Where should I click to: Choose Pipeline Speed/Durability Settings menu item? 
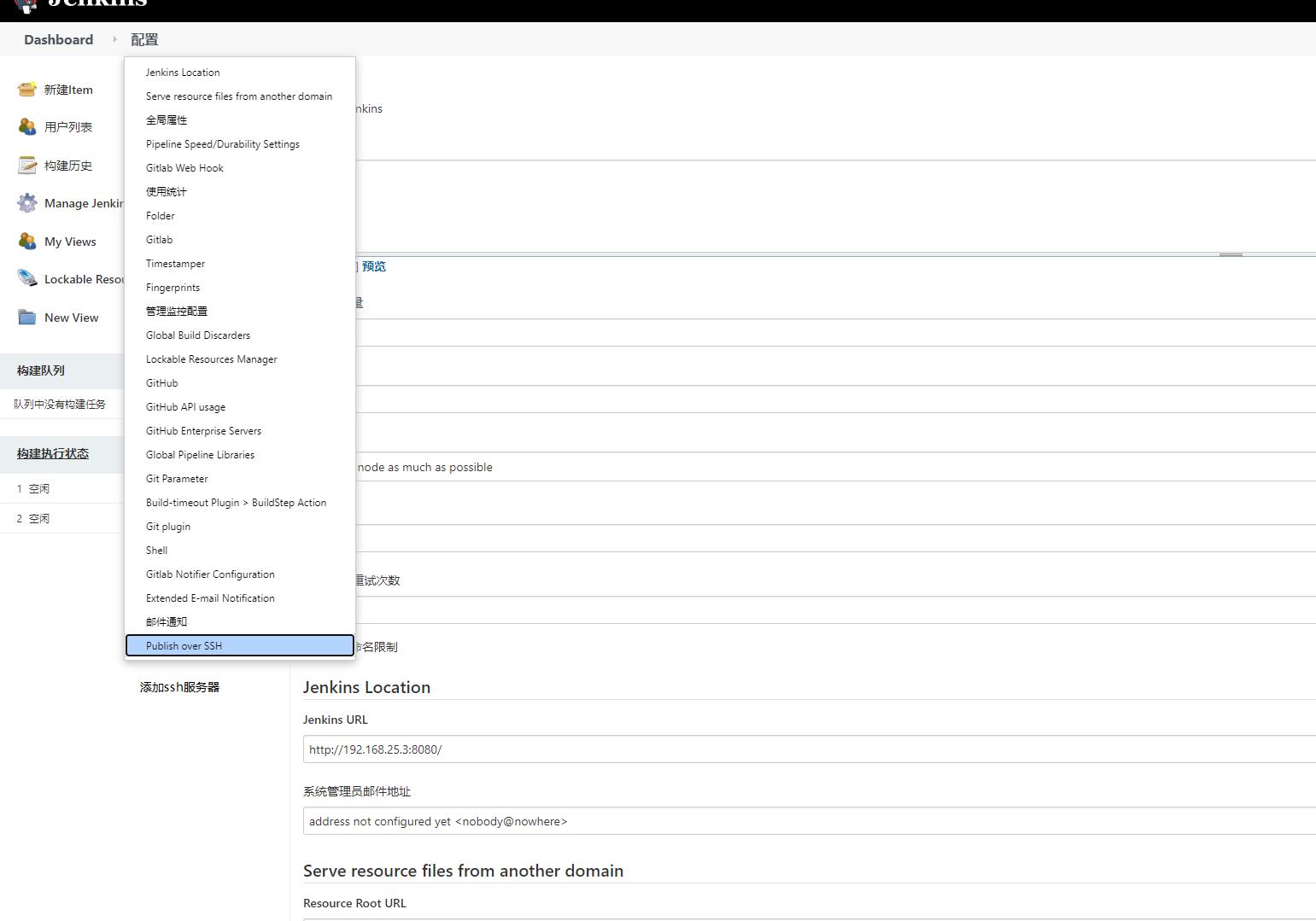coord(240,144)
